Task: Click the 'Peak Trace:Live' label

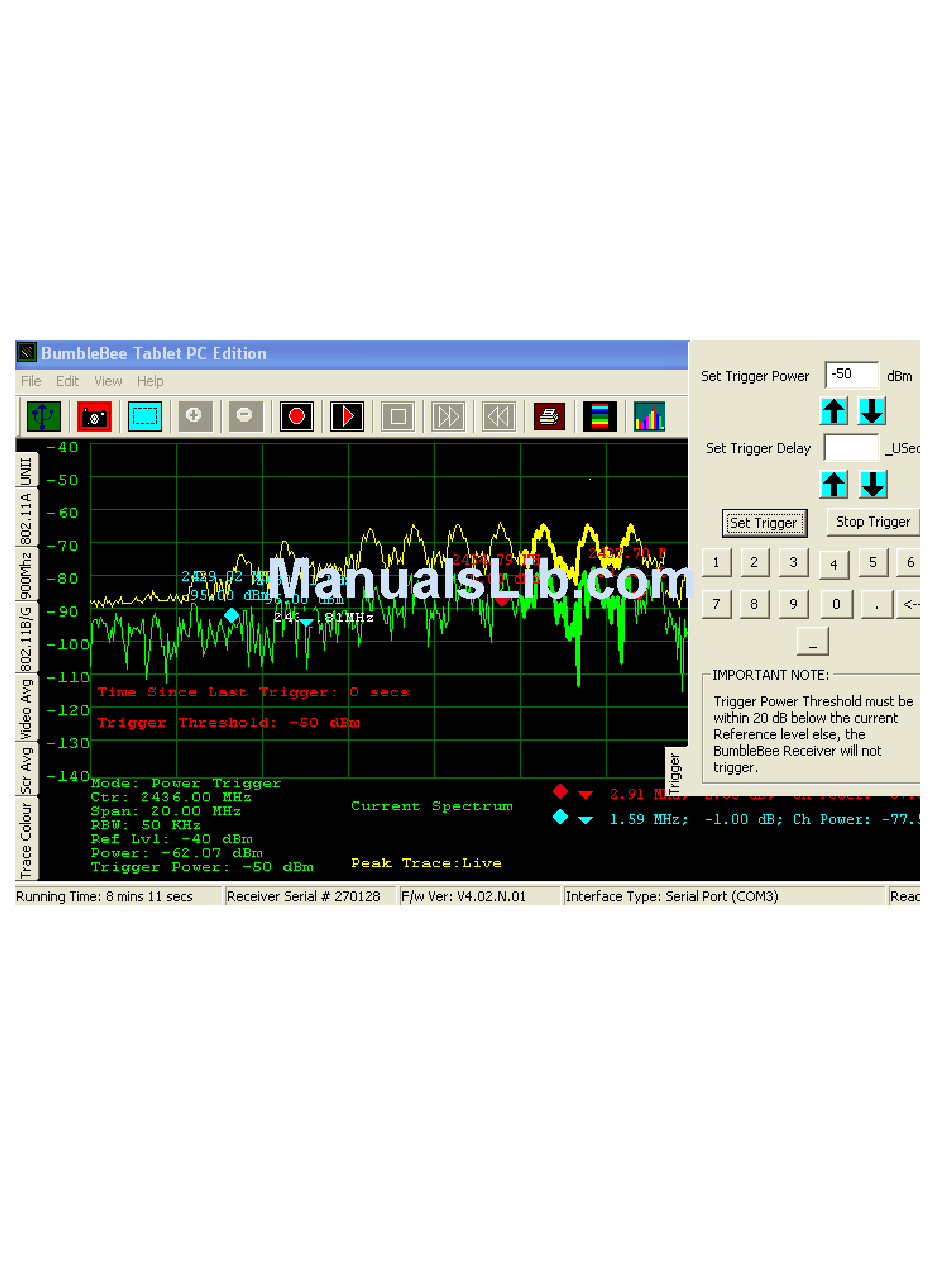Action: [x=427, y=863]
